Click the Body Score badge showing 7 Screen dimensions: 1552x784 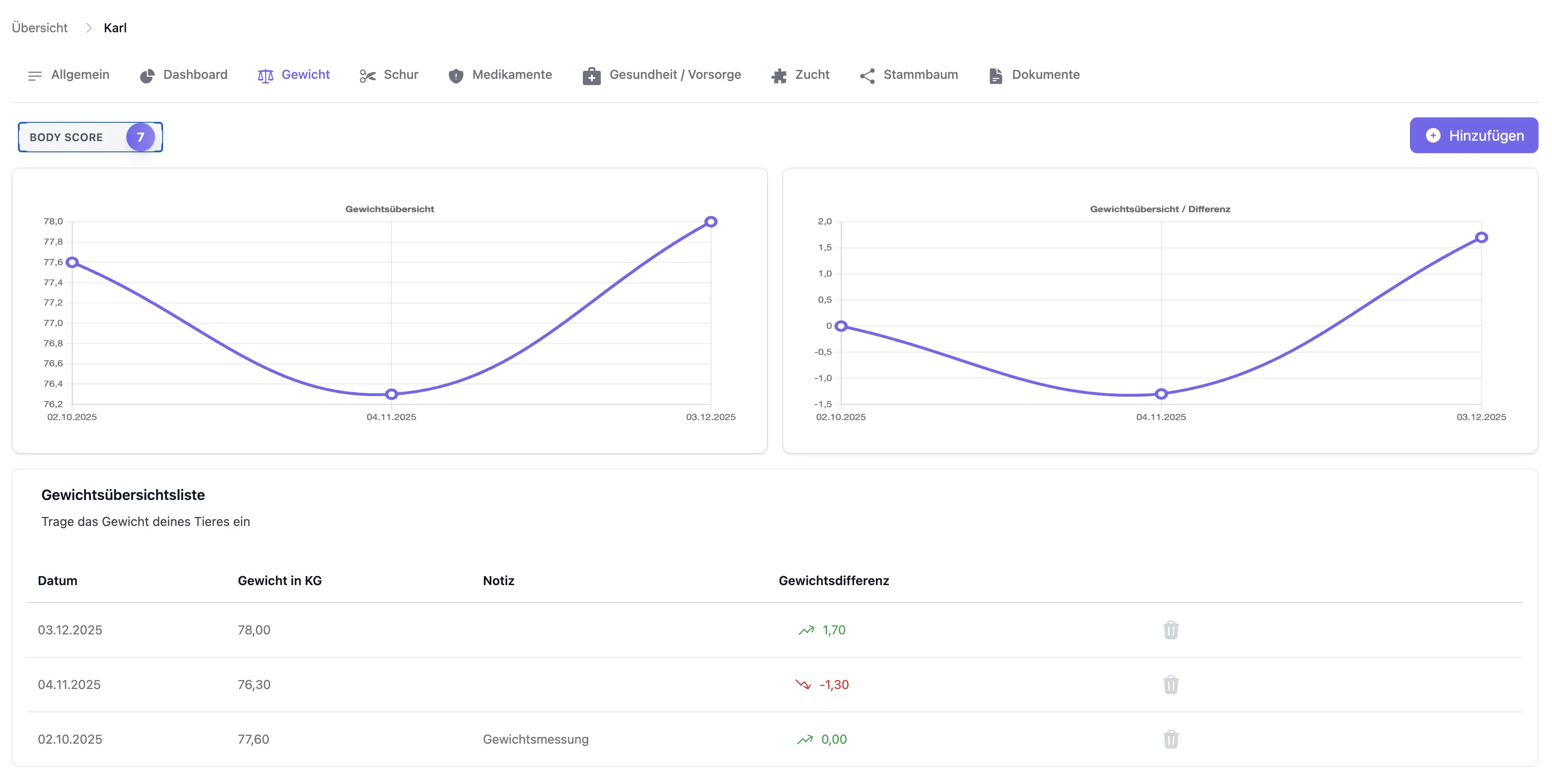point(140,137)
